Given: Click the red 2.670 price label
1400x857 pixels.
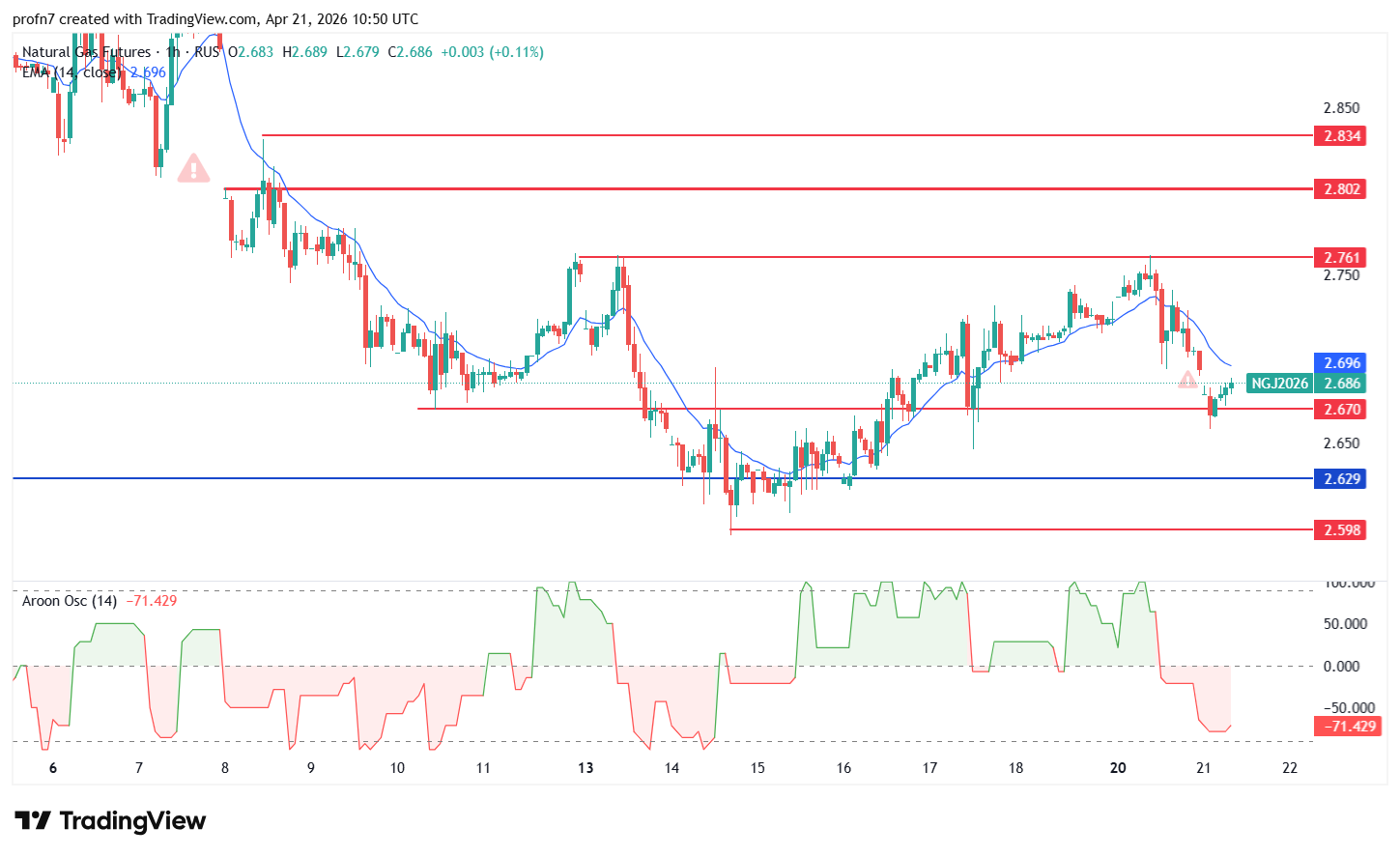Looking at the screenshot, I should pos(1340,410).
